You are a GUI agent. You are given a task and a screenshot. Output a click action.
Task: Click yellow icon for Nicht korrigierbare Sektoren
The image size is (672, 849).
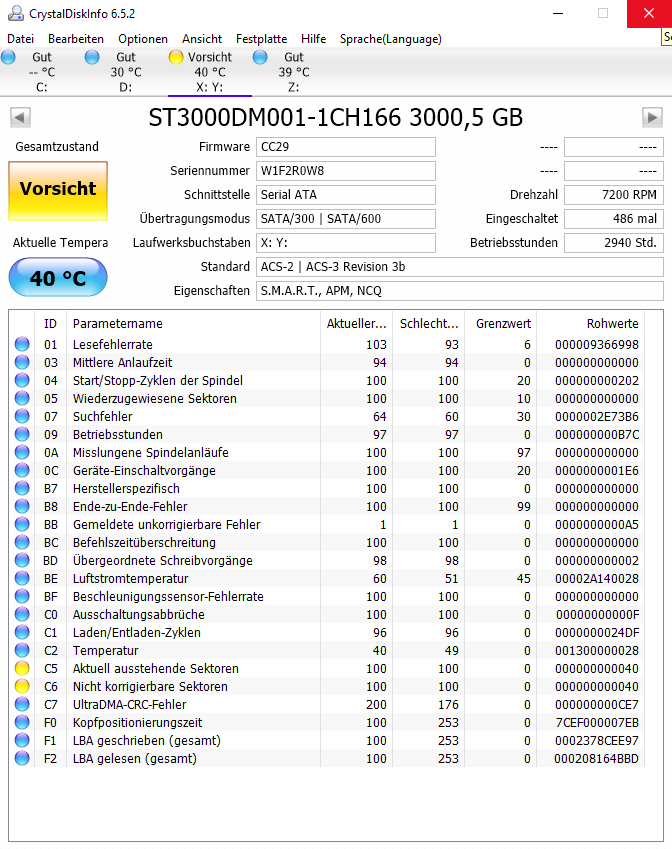coord(22,687)
